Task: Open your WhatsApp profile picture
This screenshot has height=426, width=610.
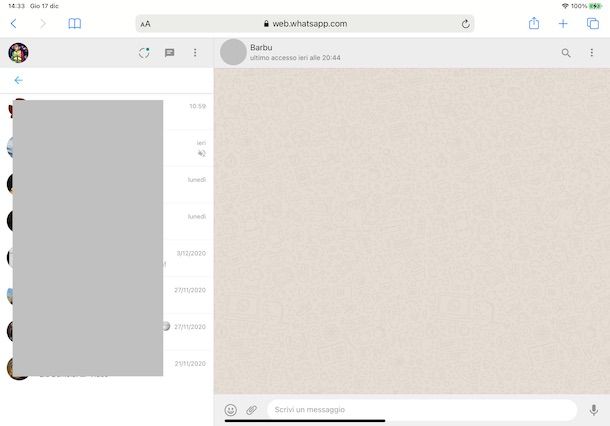Action: click(18, 53)
